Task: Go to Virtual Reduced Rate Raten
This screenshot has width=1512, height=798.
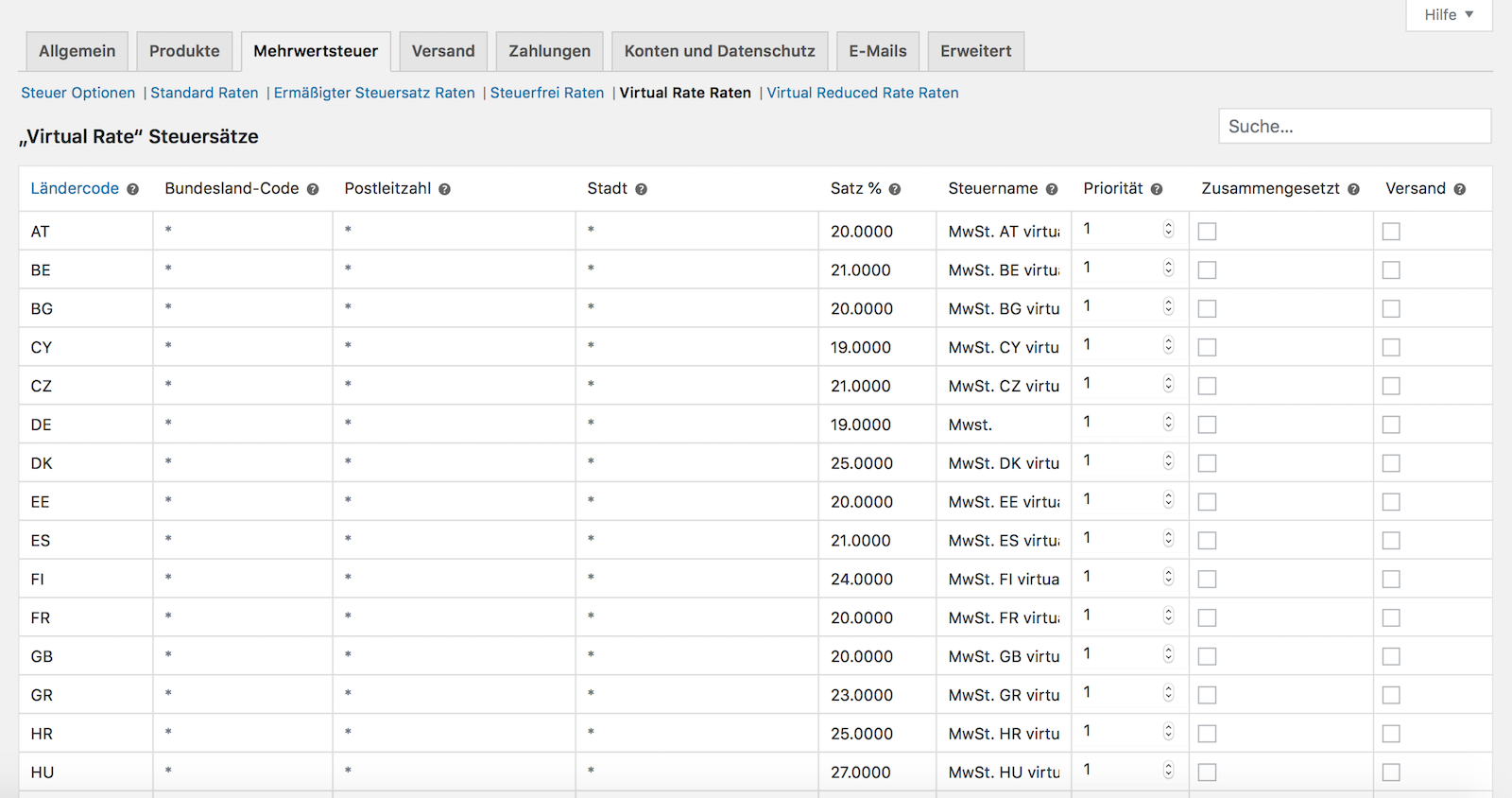Action: click(x=862, y=93)
